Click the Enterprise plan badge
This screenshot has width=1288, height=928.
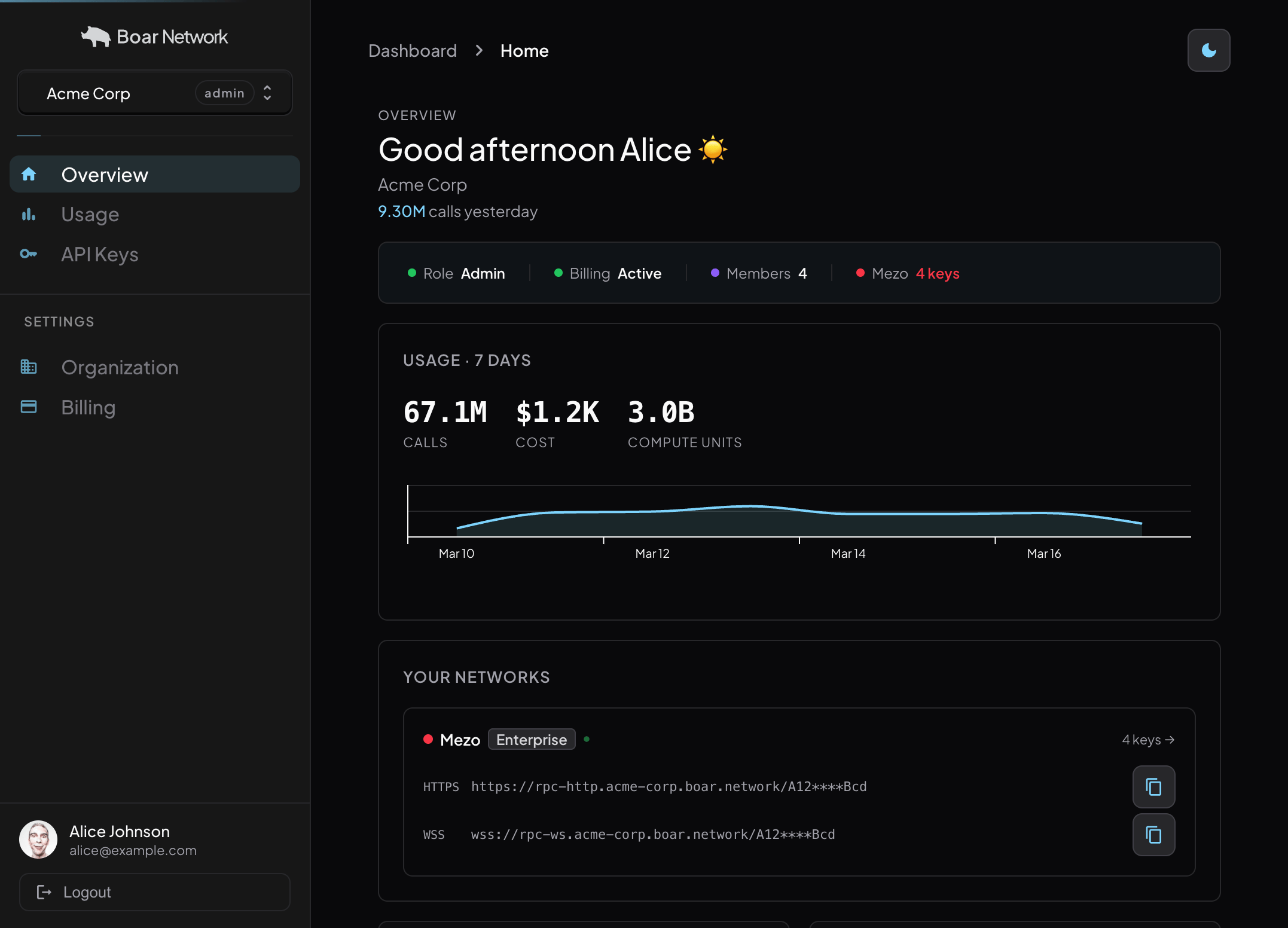(x=532, y=740)
